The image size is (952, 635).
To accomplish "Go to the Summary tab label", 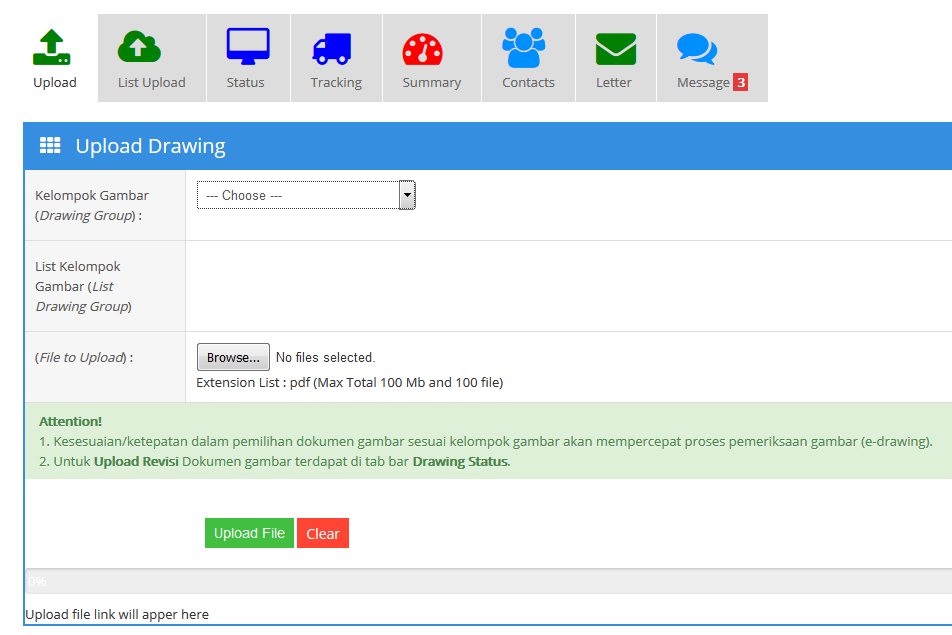I will click(x=431, y=83).
